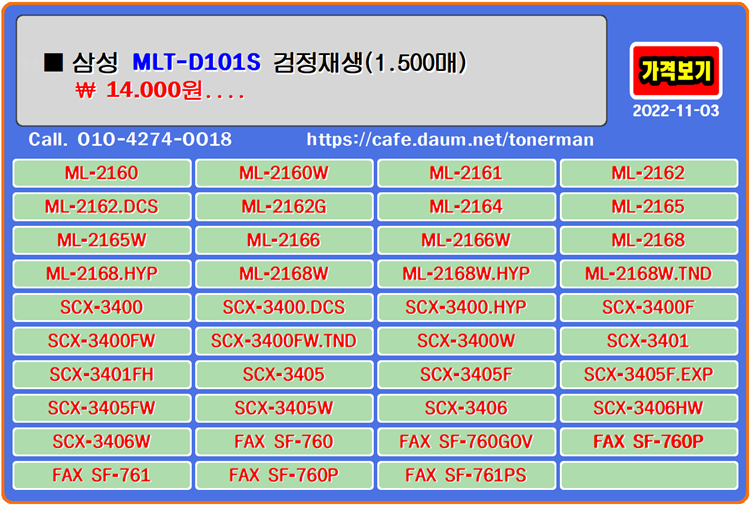This screenshot has height=505, width=750.
Task: Click the ML-2168W.HYP cell
Action: tap(466, 274)
